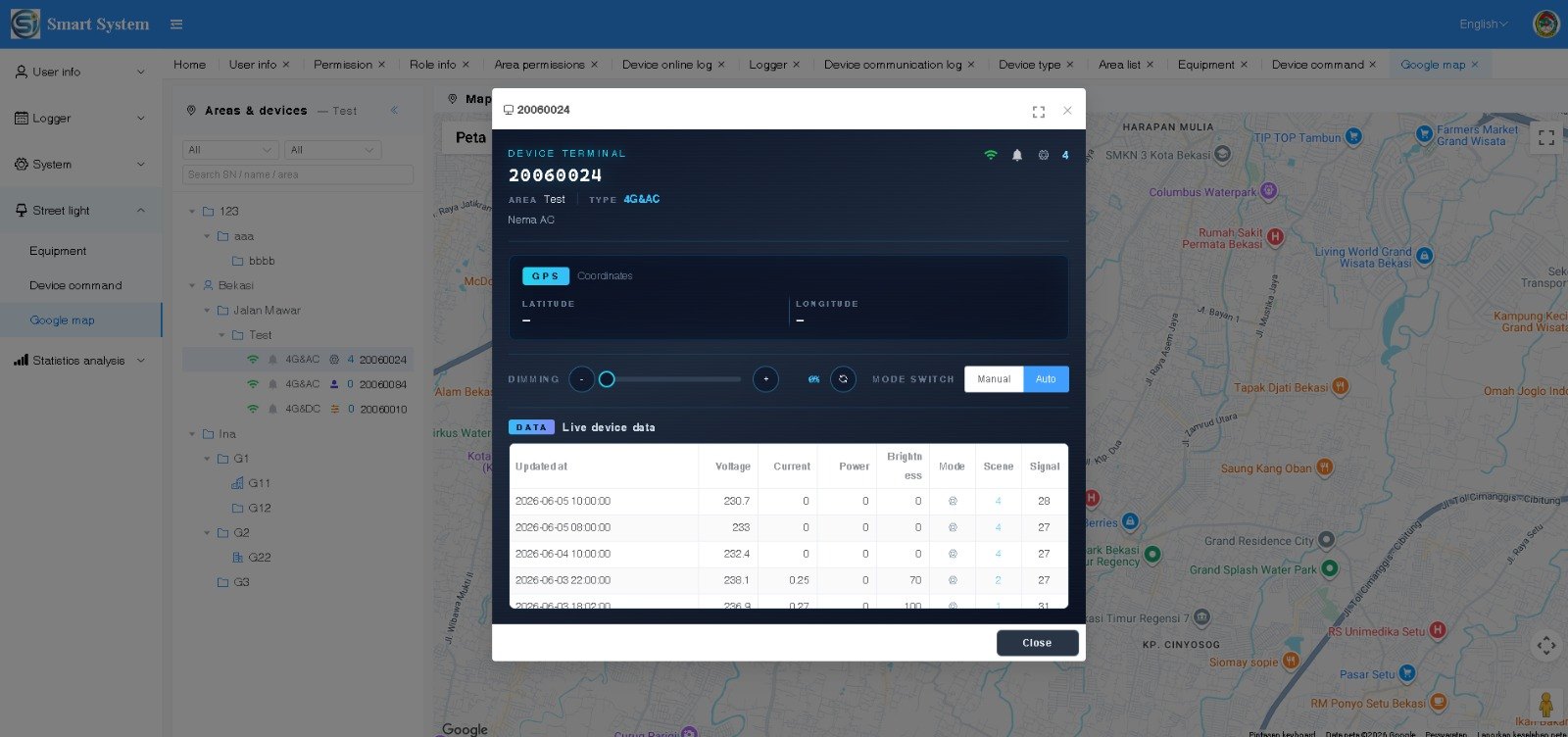Select G11 building node
Screen dimensions: 1568x737
(259, 483)
